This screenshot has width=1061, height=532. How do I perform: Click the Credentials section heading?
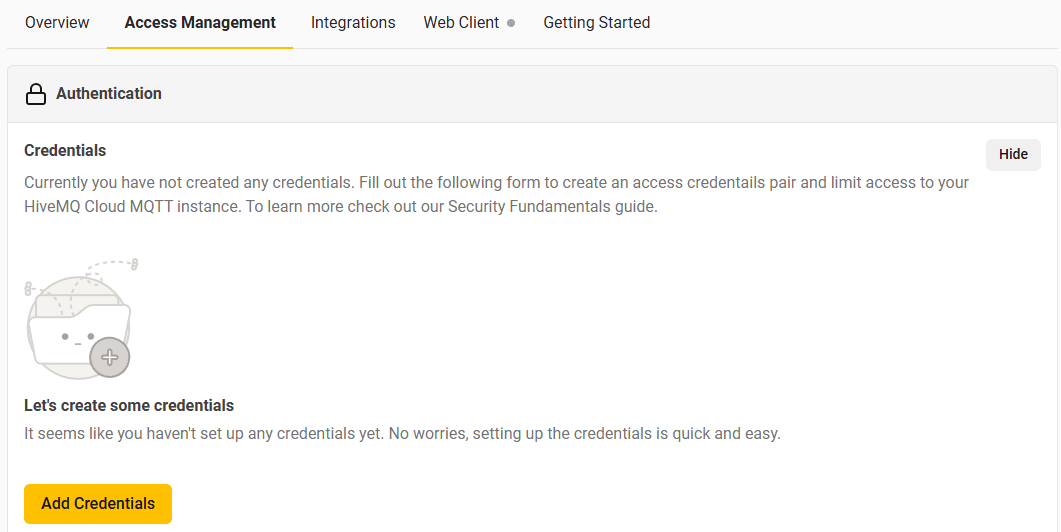[65, 151]
